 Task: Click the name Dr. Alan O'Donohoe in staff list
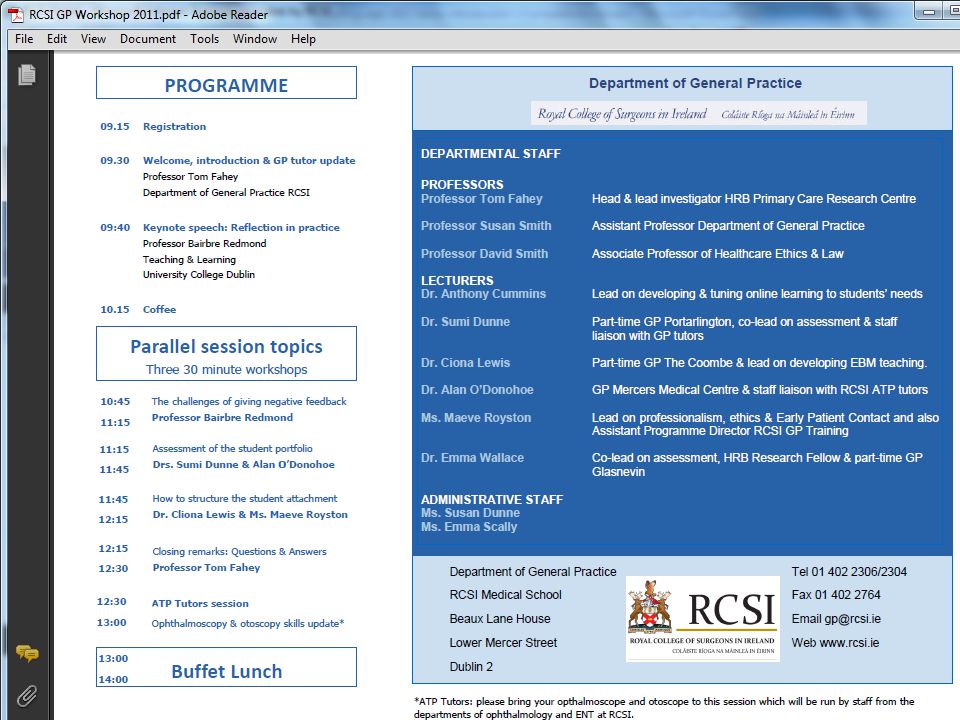tap(477, 389)
